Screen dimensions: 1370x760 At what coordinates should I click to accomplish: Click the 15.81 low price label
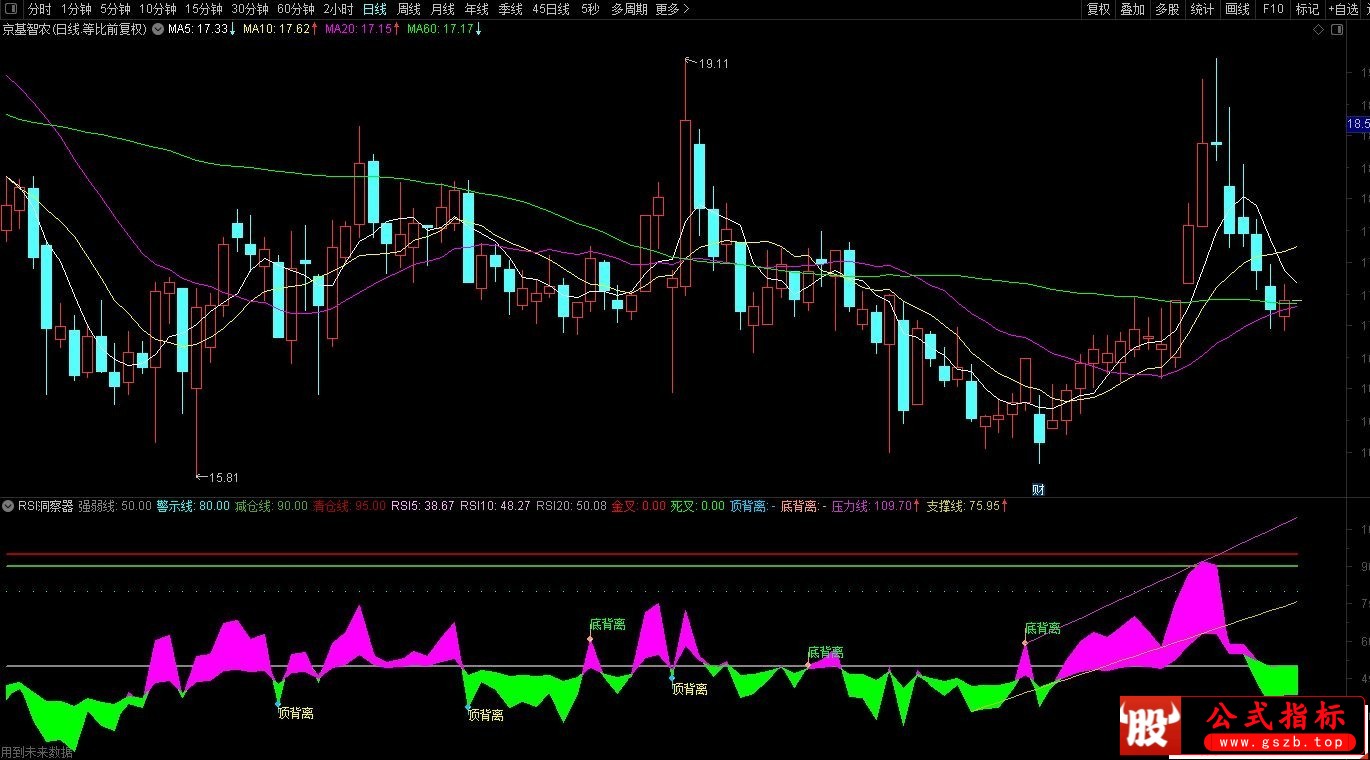coord(224,477)
